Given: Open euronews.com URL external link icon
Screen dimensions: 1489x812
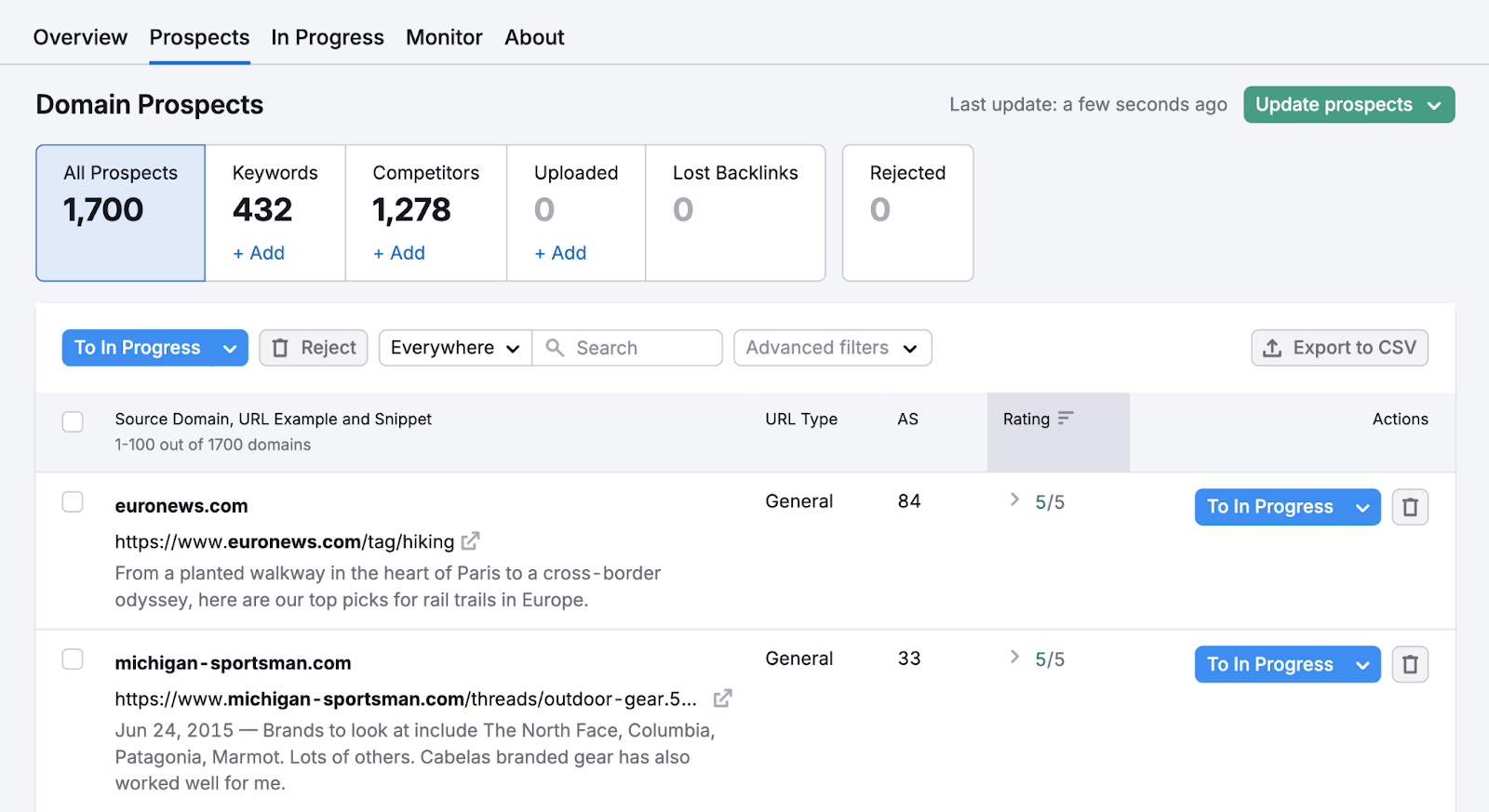Looking at the screenshot, I should click(471, 540).
